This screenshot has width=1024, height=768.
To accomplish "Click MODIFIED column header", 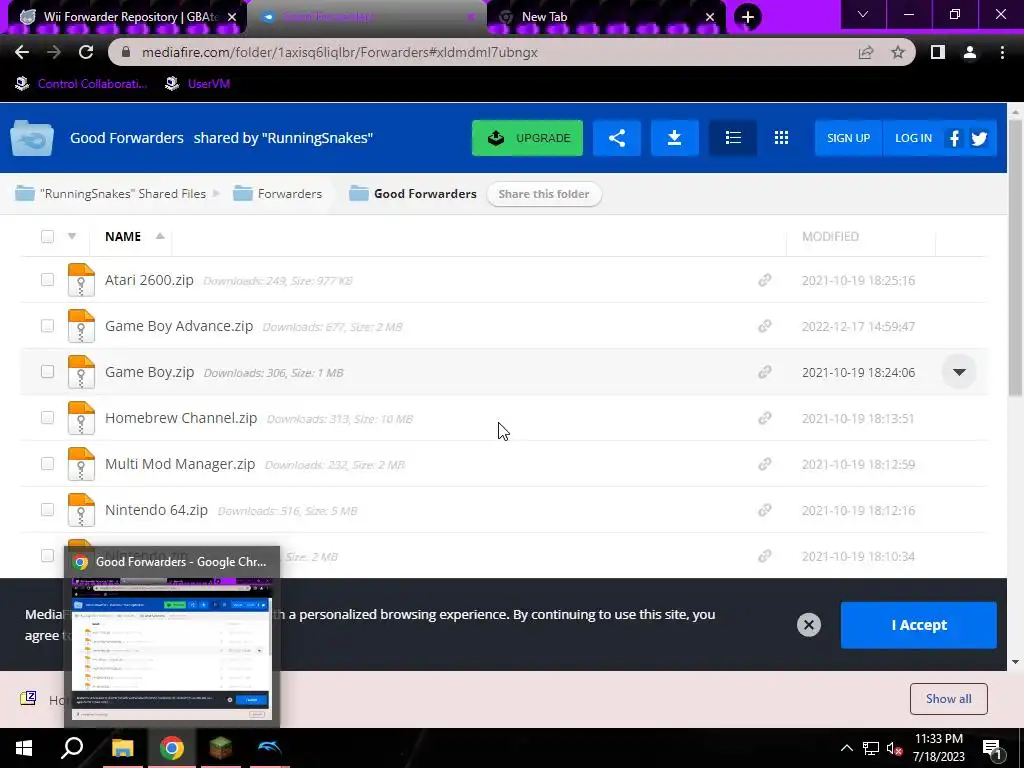I will (x=830, y=236).
